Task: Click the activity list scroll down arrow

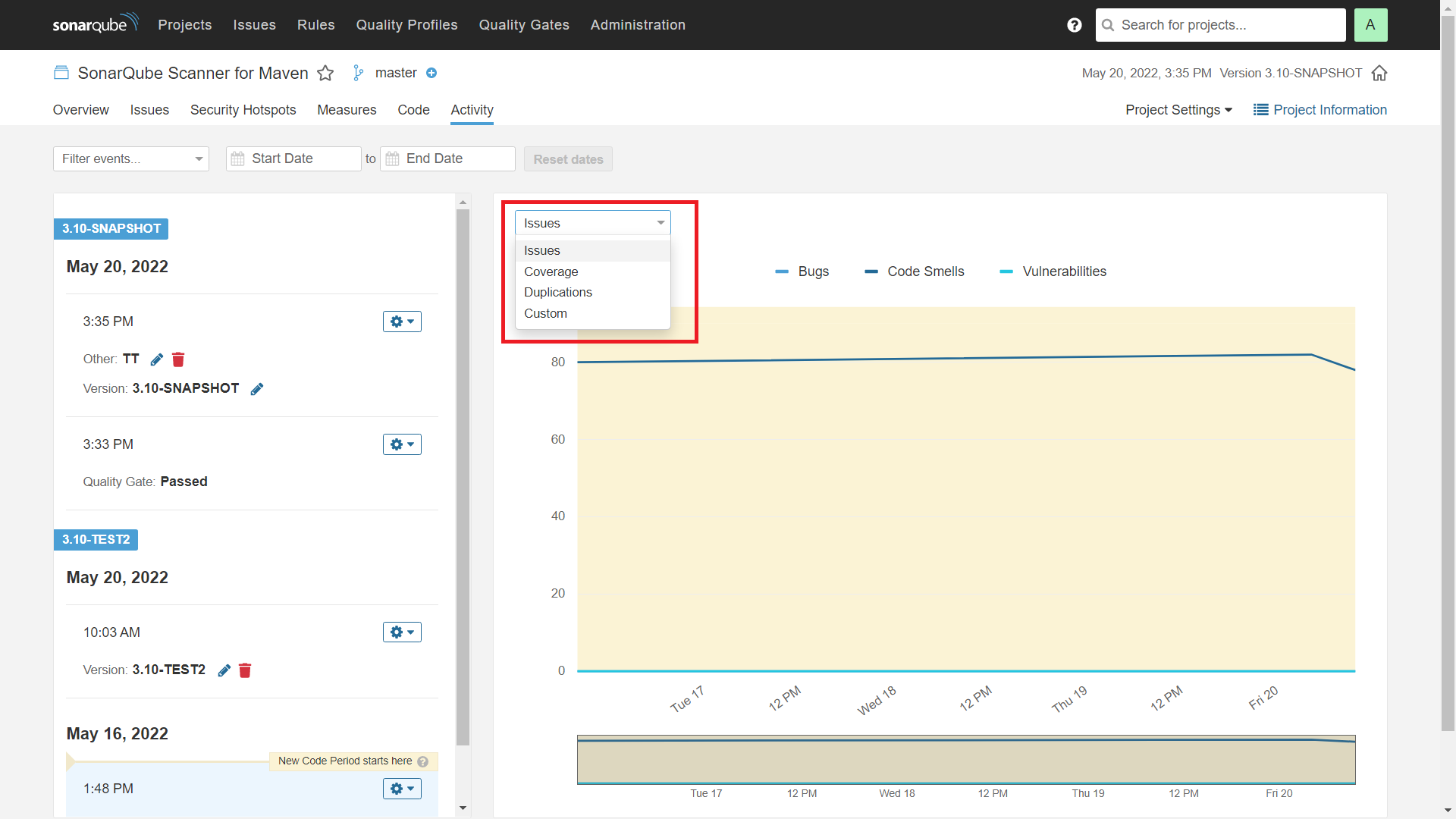Action: pyautogui.click(x=463, y=808)
